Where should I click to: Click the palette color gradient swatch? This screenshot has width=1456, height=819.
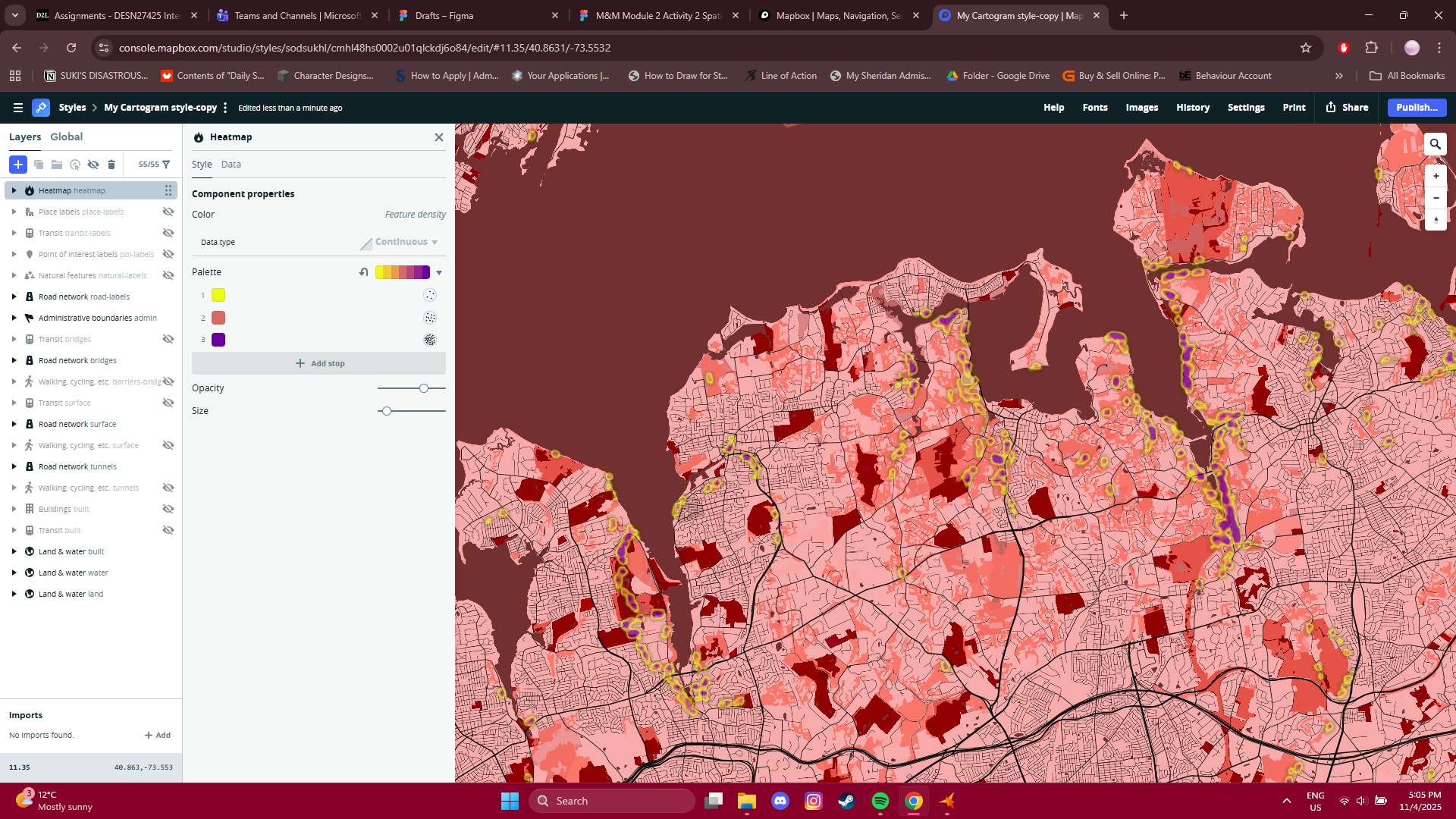(x=404, y=271)
